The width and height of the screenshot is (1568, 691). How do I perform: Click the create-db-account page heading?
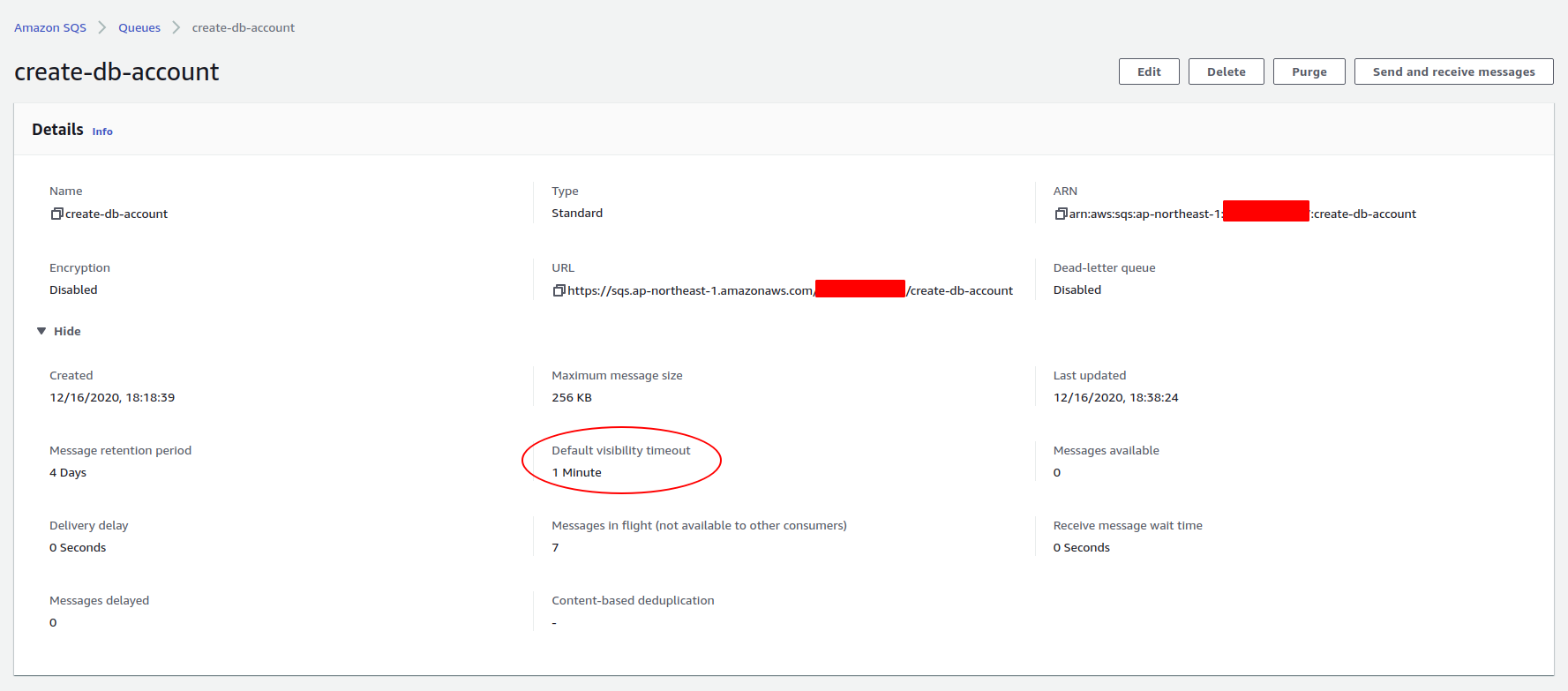pos(116,71)
